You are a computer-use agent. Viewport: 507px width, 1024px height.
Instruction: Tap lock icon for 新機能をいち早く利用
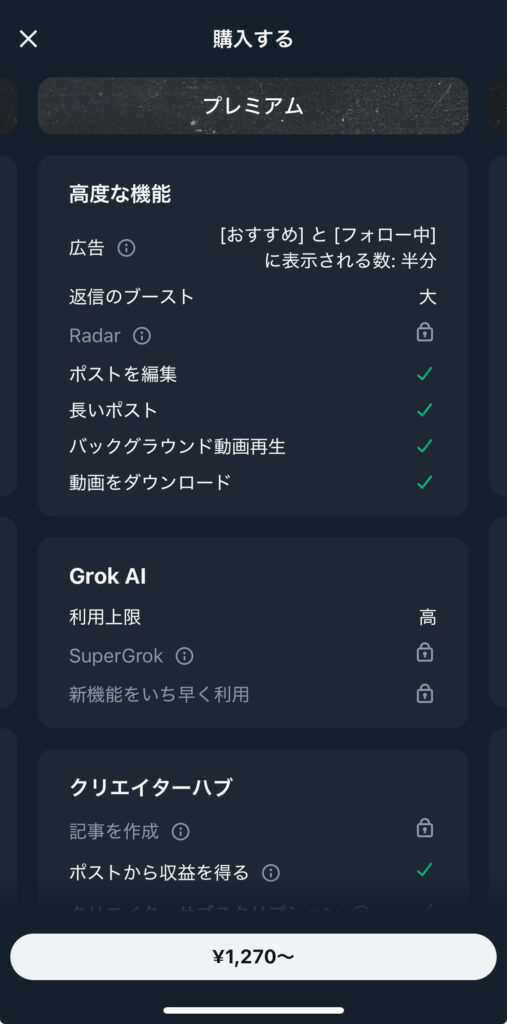425,693
